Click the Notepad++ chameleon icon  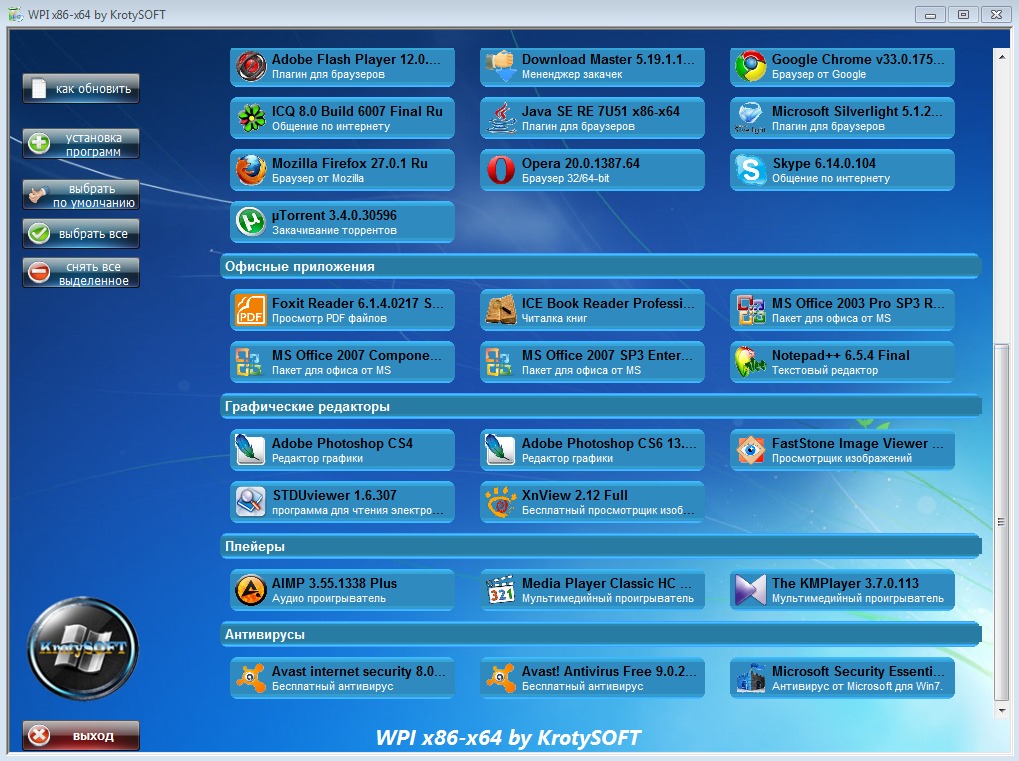point(751,362)
